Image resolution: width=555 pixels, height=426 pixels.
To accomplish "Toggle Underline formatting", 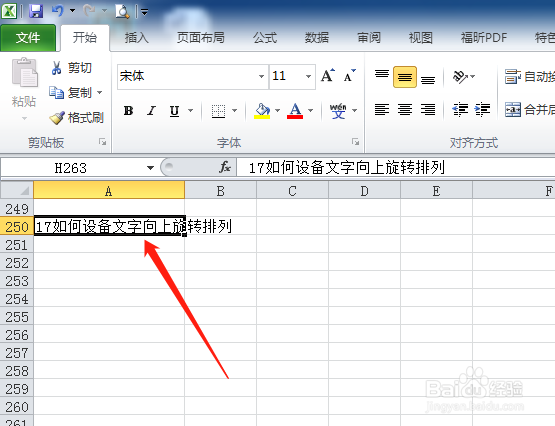I will pyautogui.click(x=174, y=111).
